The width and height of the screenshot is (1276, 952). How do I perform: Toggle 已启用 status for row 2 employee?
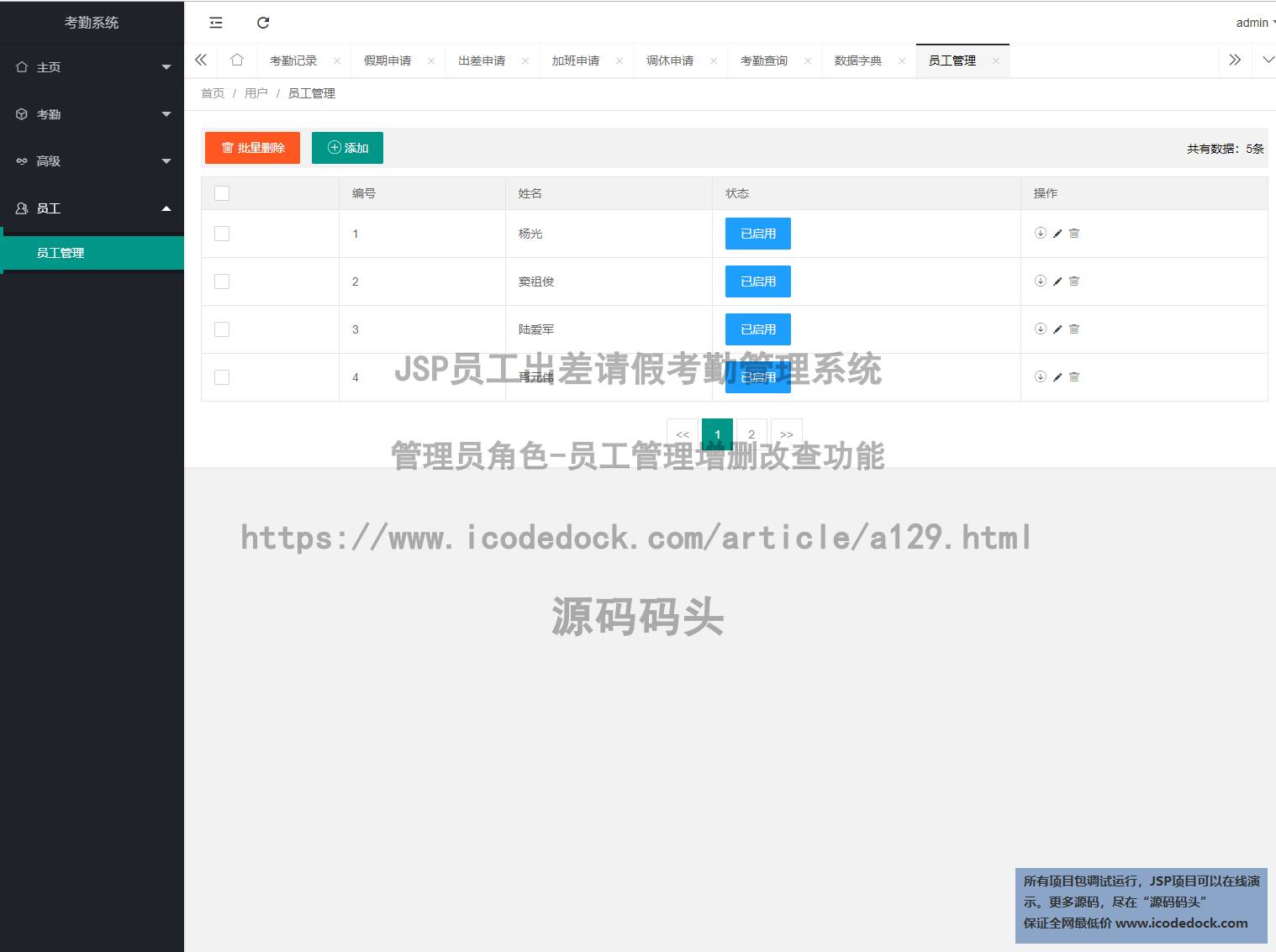pyautogui.click(x=758, y=281)
